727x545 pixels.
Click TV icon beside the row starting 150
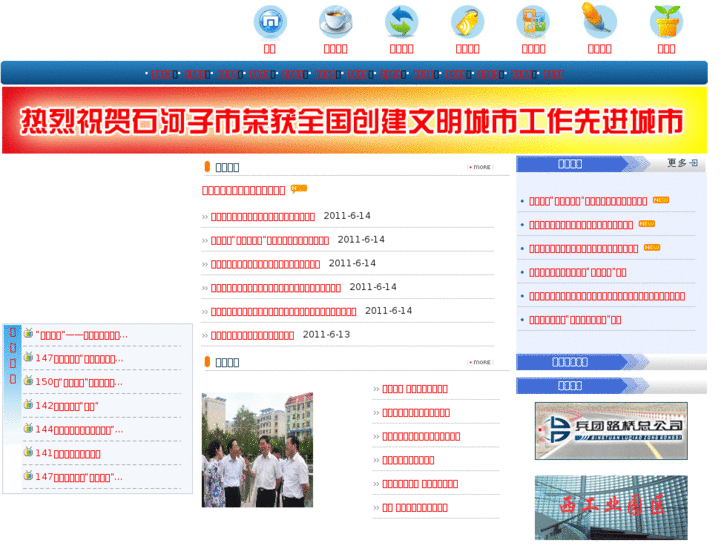pyautogui.click(x=28, y=380)
